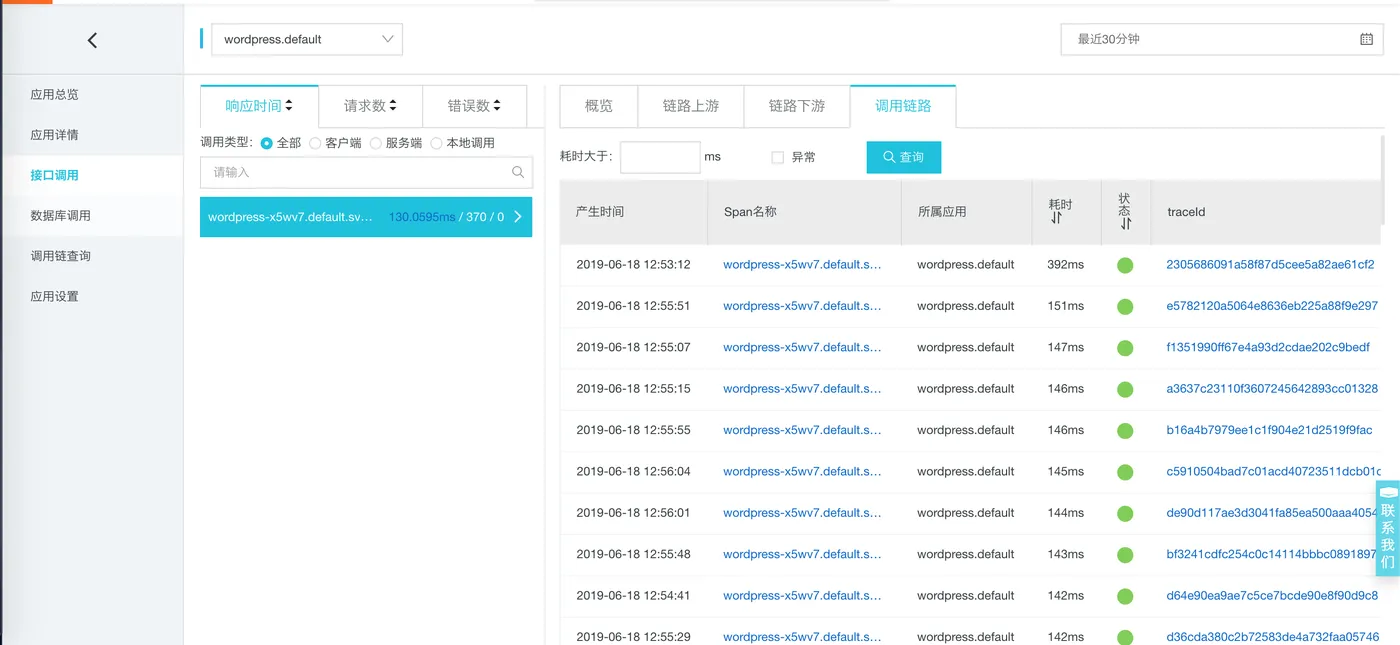The width and height of the screenshot is (1400, 645).
Task: Click the green status dot for the 392ms row
Action: (x=1125, y=265)
